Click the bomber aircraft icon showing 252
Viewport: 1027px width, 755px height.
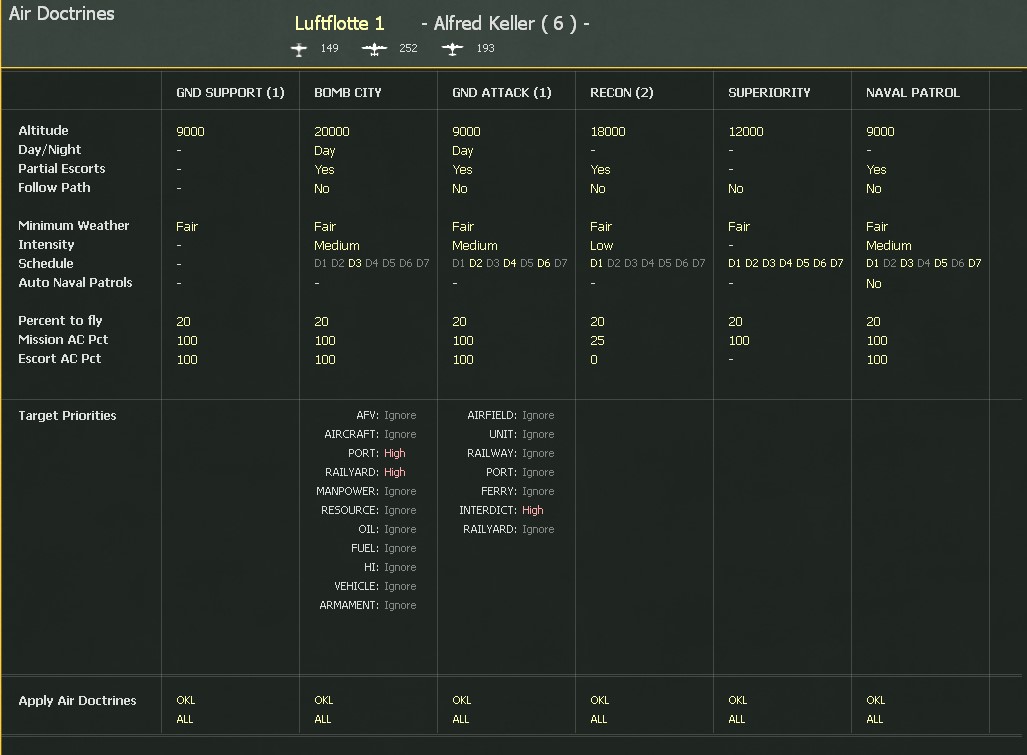374,49
